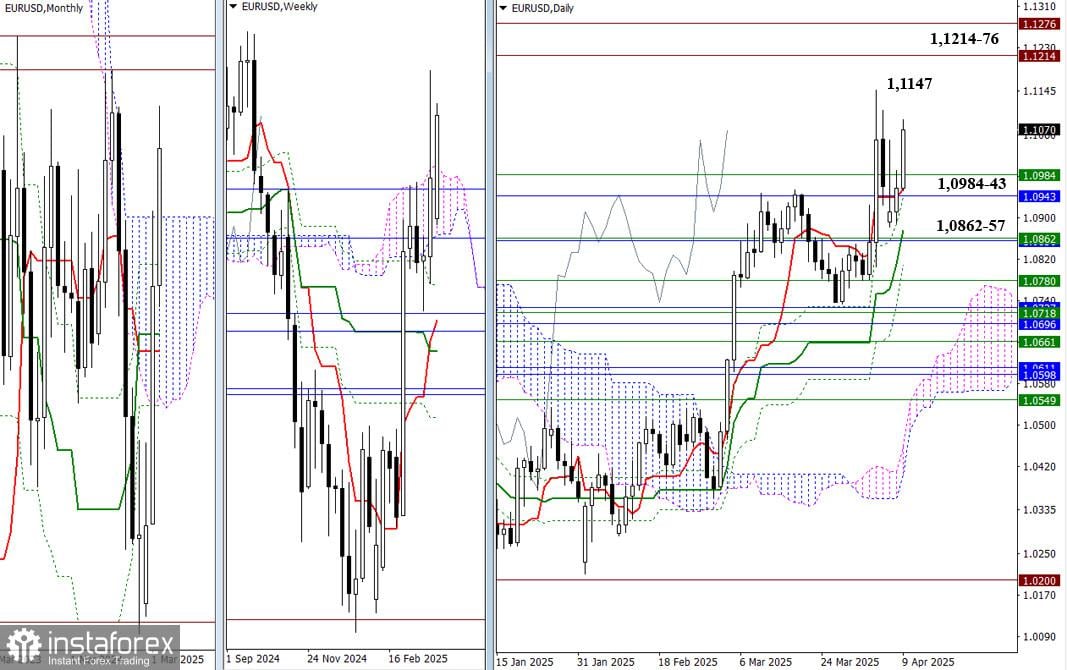The height and width of the screenshot is (670, 1067).
Task: Click the 15 Jan 2025 daily date label
Action: click(x=525, y=662)
